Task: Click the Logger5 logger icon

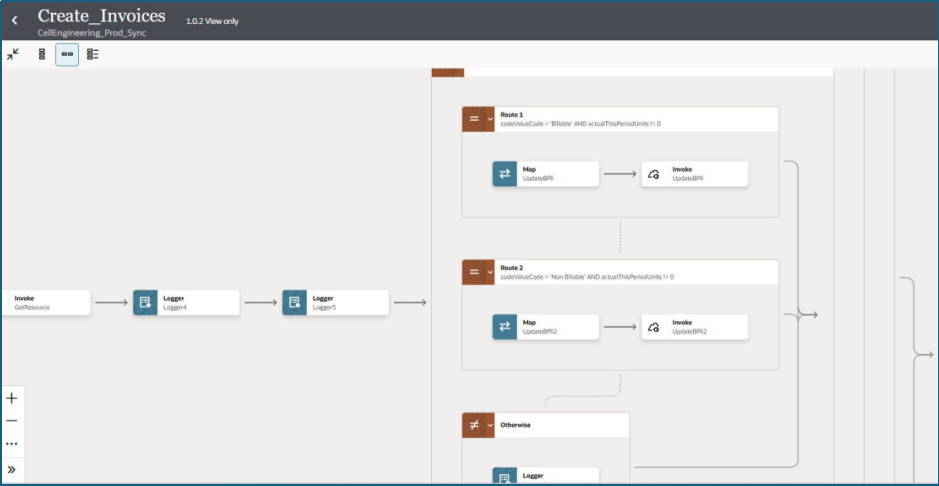Action: 295,303
